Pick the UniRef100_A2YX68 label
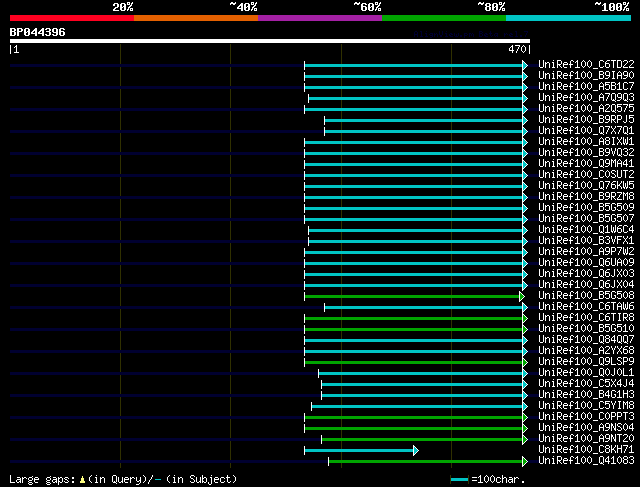 point(586,351)
